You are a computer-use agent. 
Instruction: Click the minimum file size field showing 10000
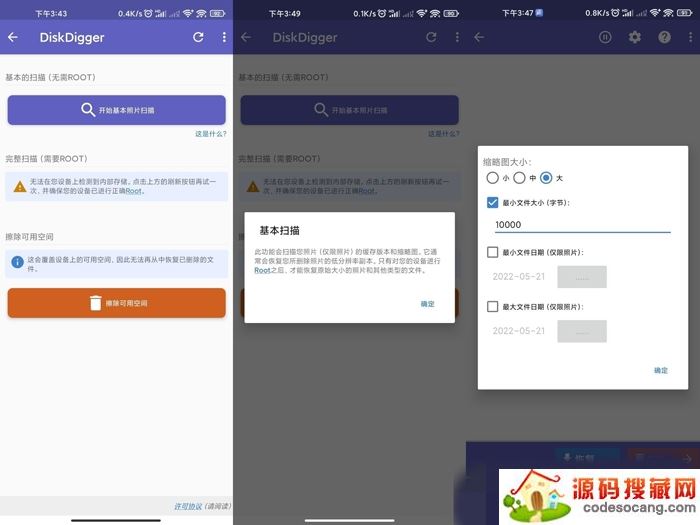(582, 225)
